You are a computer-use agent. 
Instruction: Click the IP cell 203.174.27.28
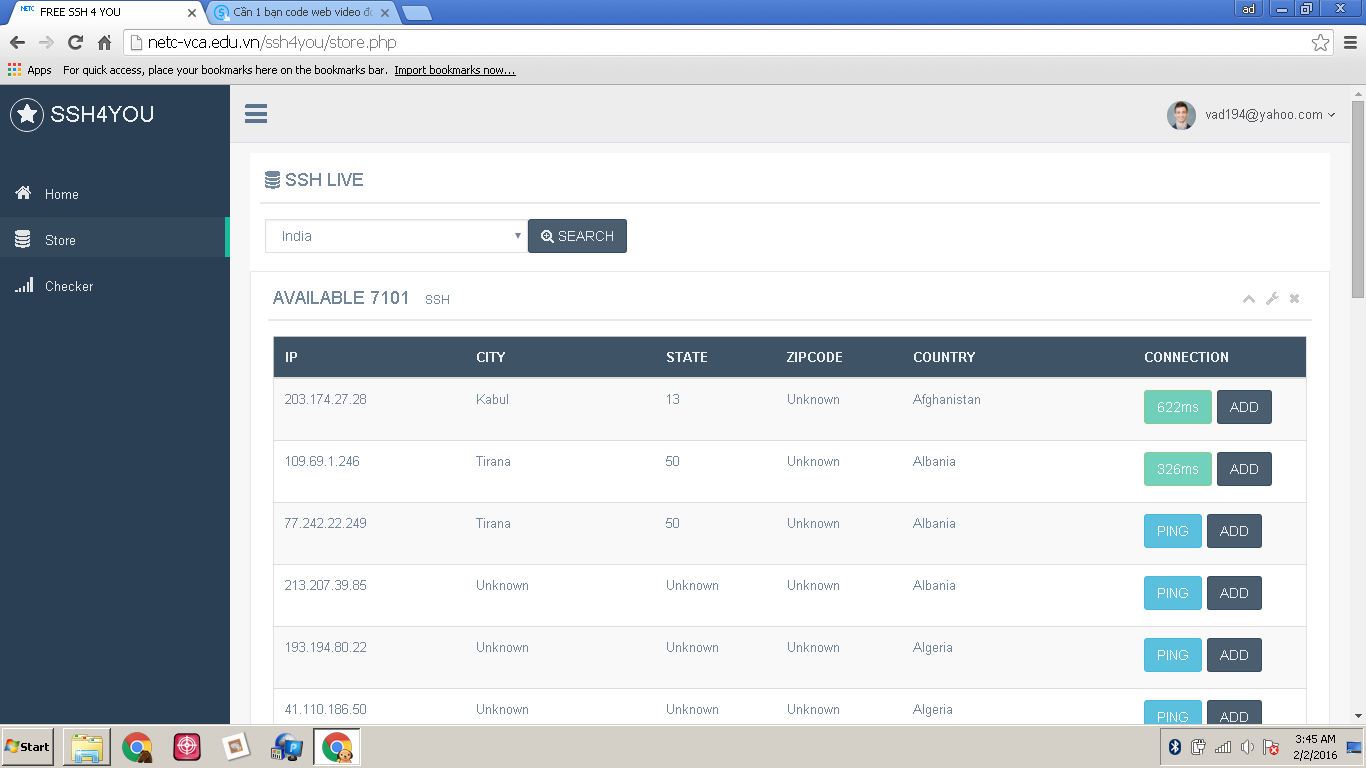coord(326,399)
